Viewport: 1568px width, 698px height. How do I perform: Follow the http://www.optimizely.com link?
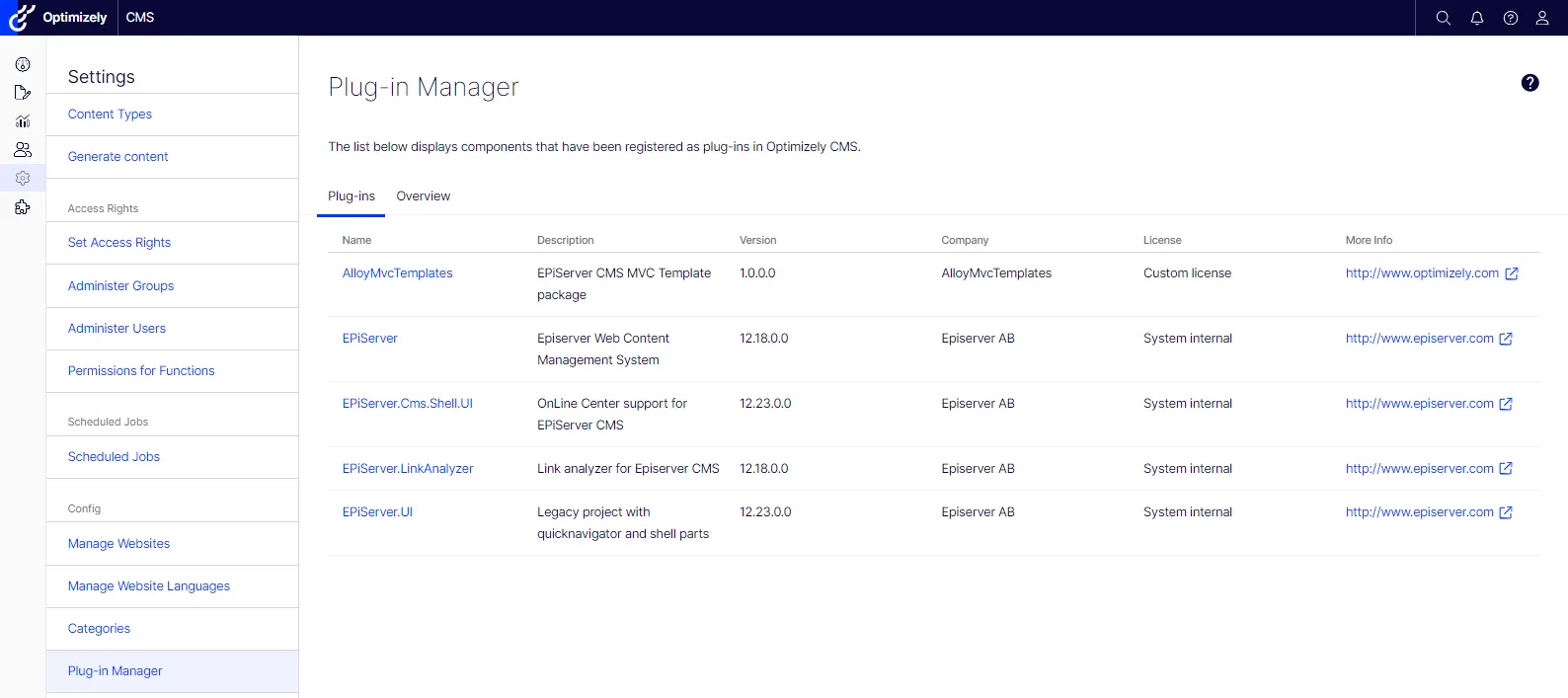[1422, 273]
